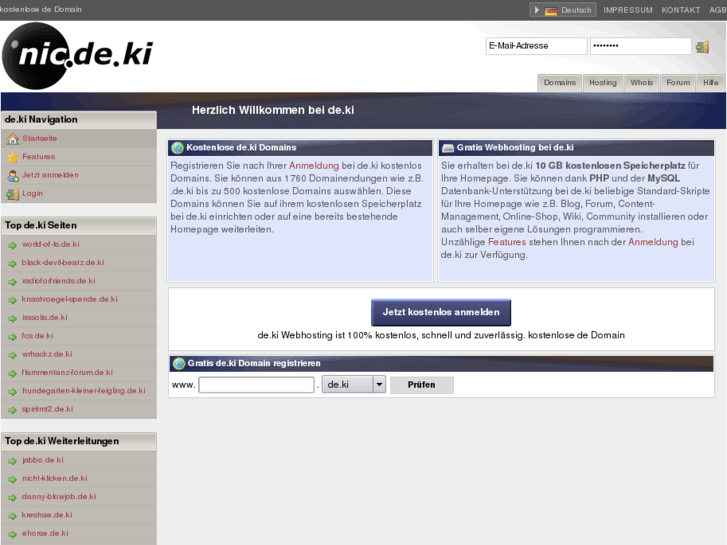Open the Domains tab
This screenshot has height=545, width=727.
coord(560,83)
